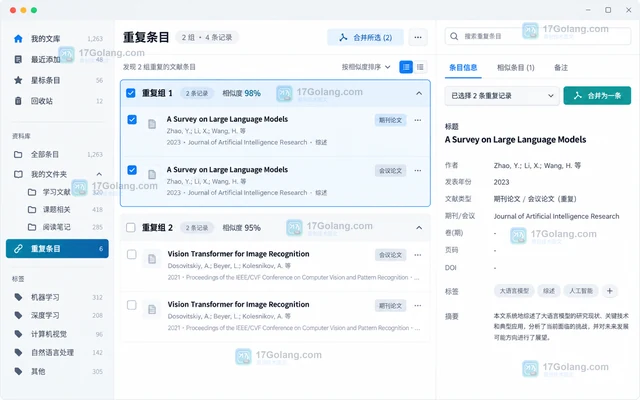The image size is (640, 400).
Task: Open more options for the 期刊论文 Vision Transformer record
Action: pos(418,305)
